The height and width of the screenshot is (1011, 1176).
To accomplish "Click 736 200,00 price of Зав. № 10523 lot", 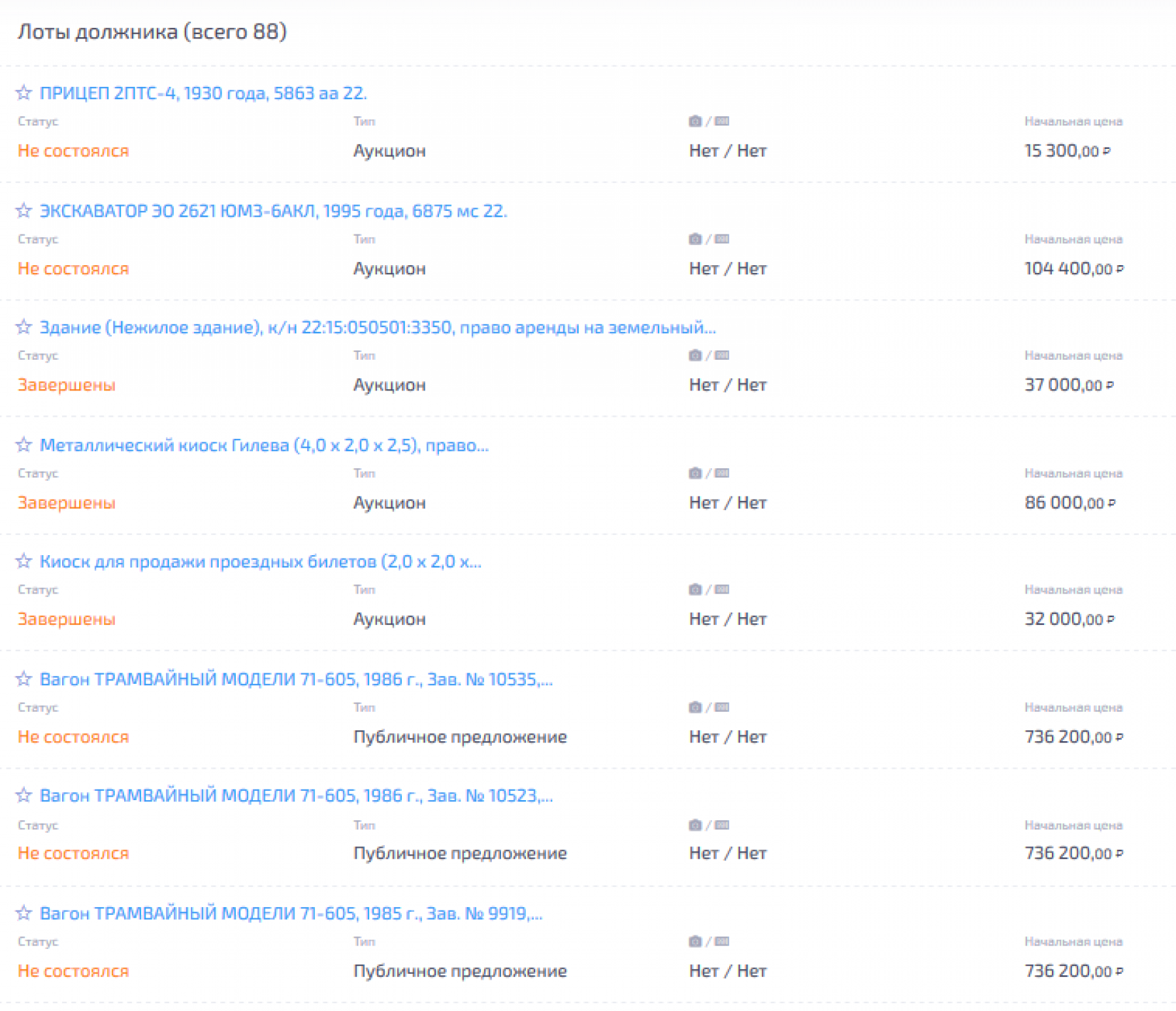I will point(1074,853).
